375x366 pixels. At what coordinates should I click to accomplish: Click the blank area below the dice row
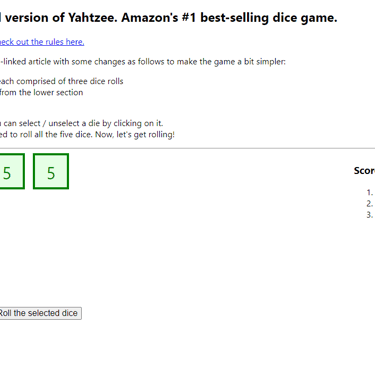coord(167,247)
